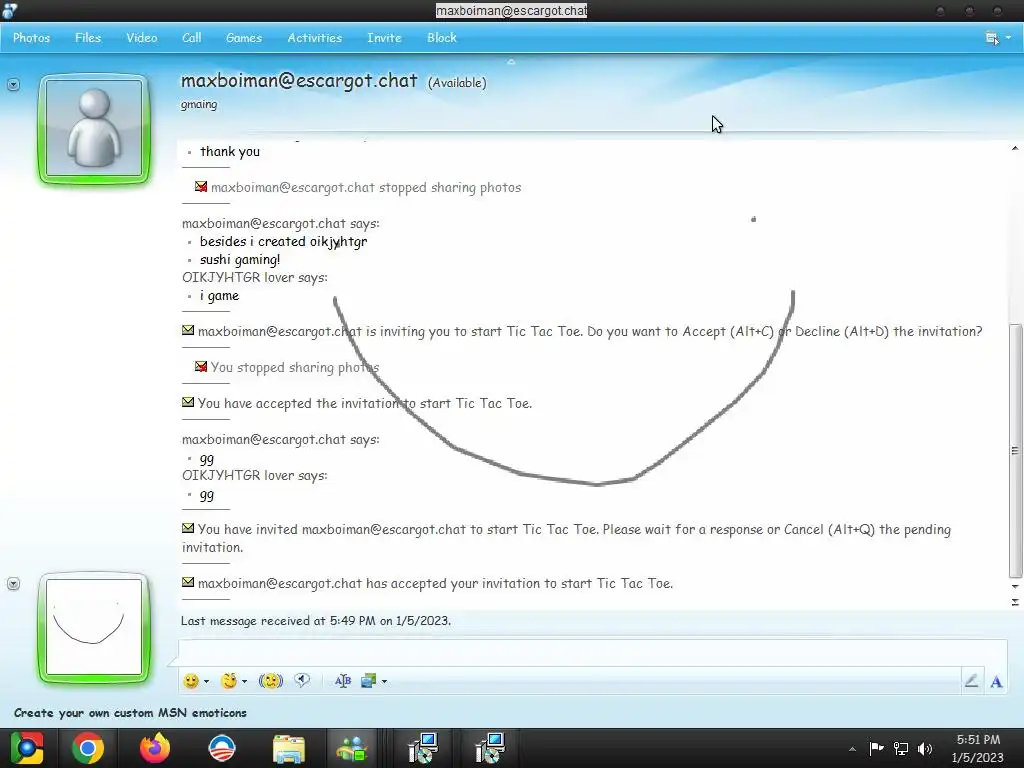Click the conversation scrollbar thumb
1024x768 pixels.
(1015, 451)
